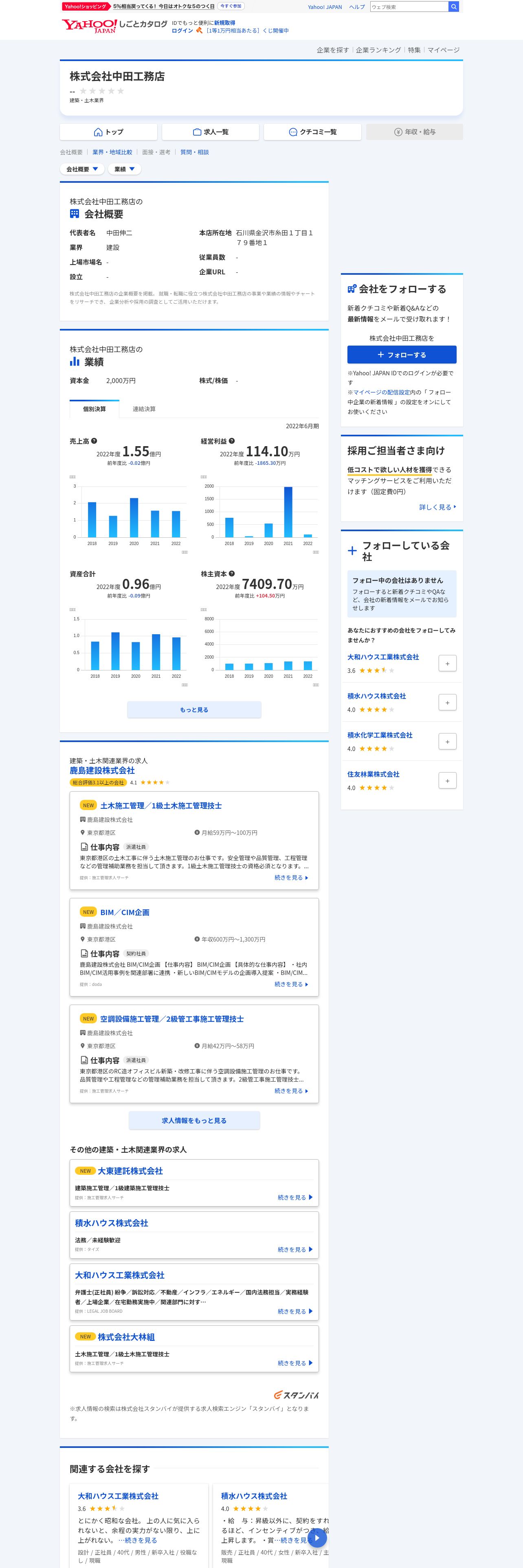Image resolution: width=523 pixels, height=1568 pixels.
Task: Click the もっと見る button under charts
Action: (194, 710)
